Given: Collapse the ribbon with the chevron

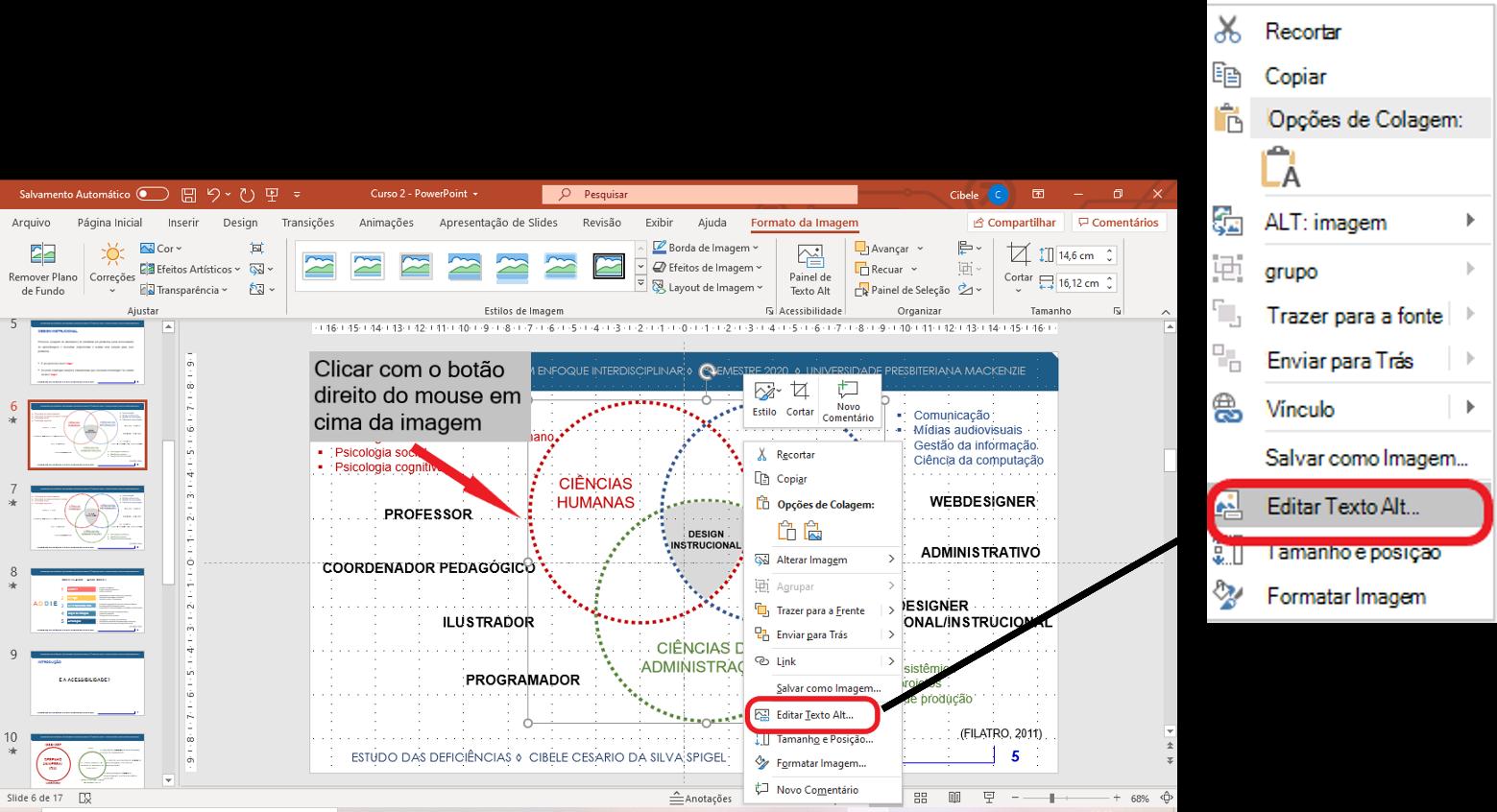Looking at the screenshot, I should click(1166, 311).
